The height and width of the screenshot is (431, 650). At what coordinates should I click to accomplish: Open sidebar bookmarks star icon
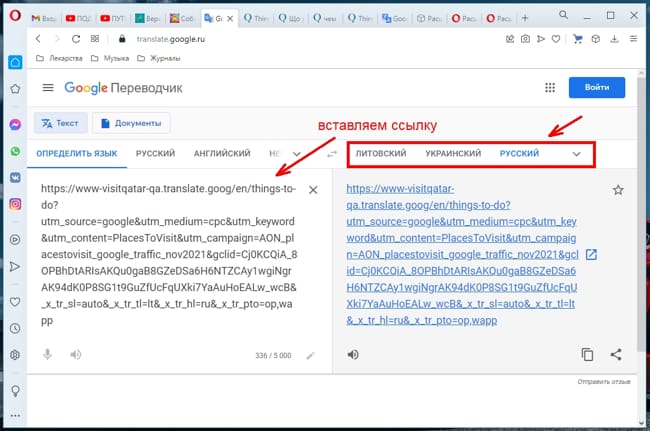[x=15, y=89]
